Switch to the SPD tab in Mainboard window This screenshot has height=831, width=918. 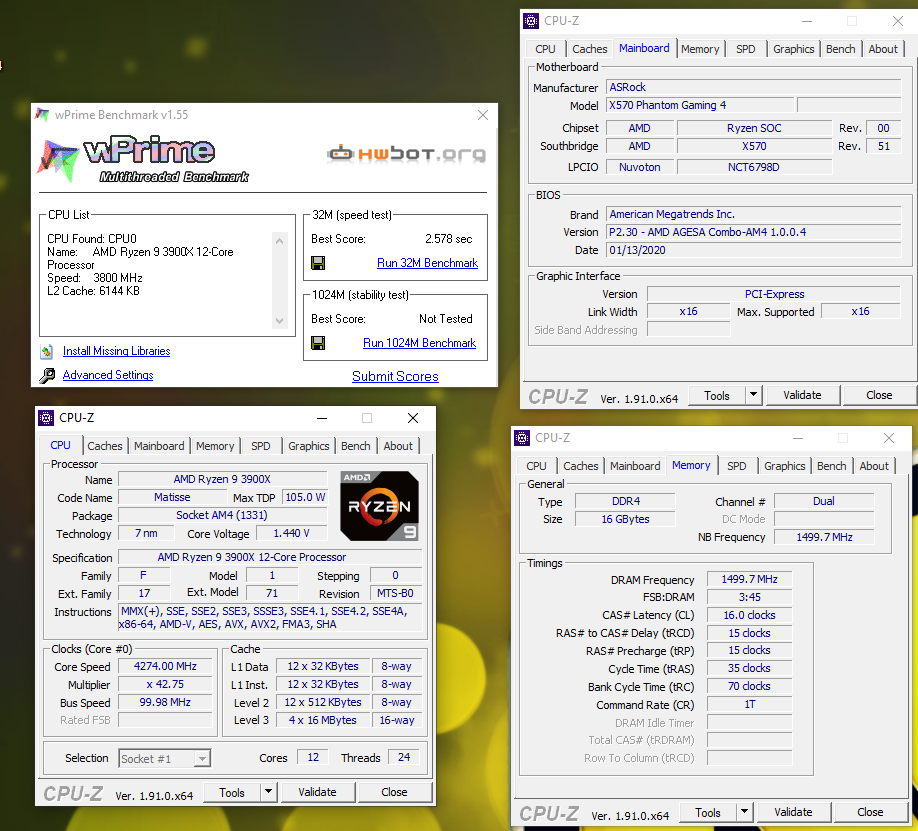pyautogui.click(x=745, y=49)
